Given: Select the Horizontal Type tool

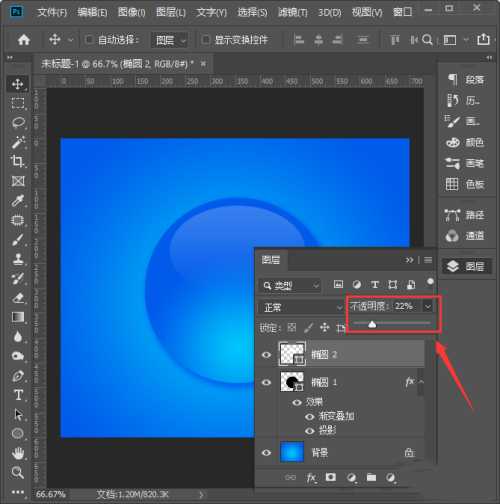Looking at the screenshot, I should [x=18, y=395].
